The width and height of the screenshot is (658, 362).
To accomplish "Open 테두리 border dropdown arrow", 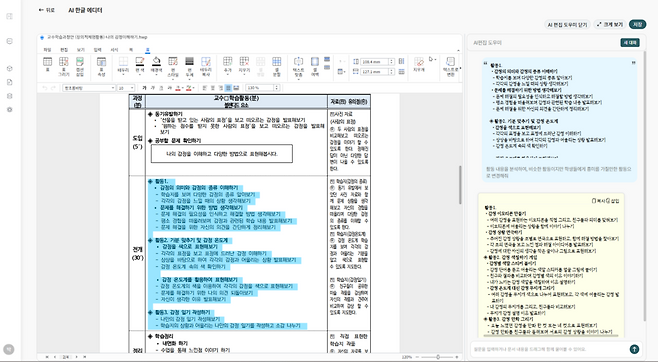I will [123, 75].
